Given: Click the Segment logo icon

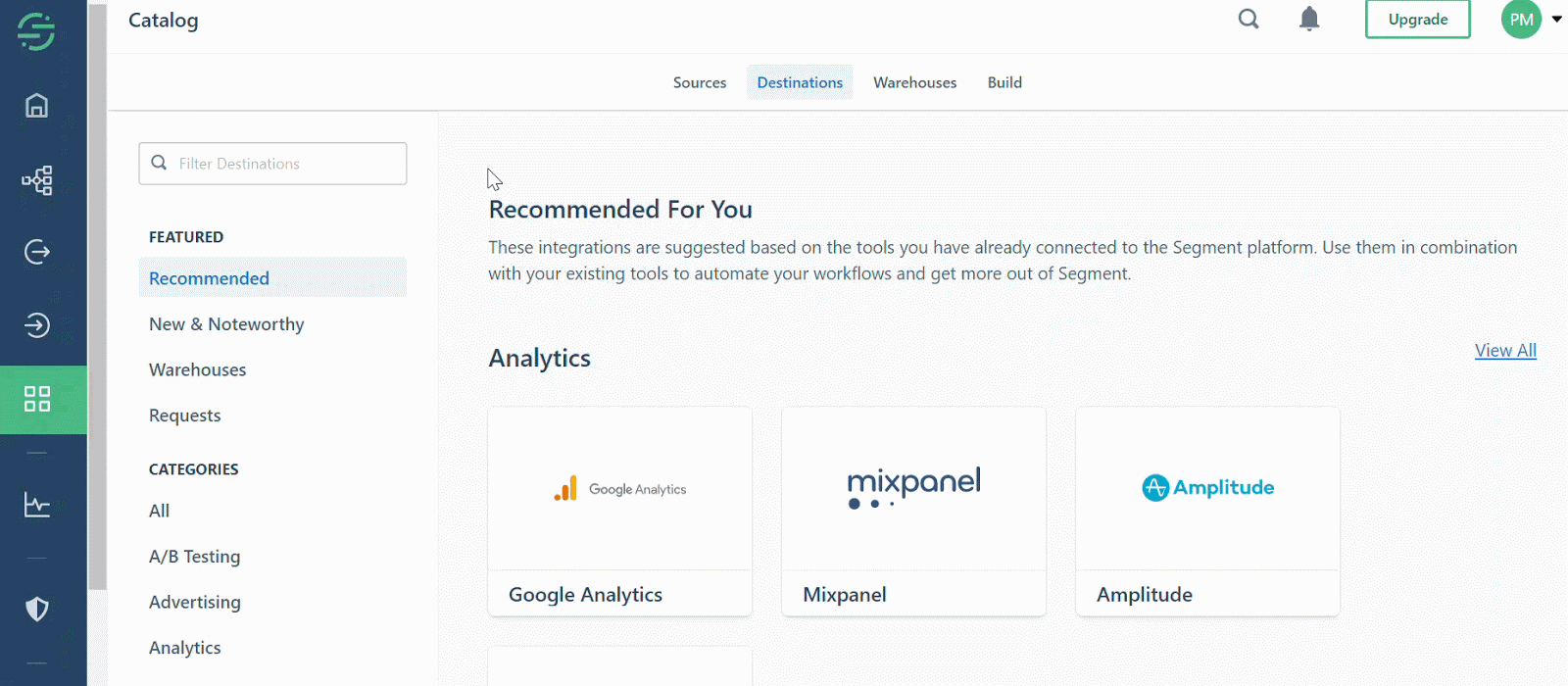Looking at the screenshot, I should pyautogui.click(x=36, y=31).
